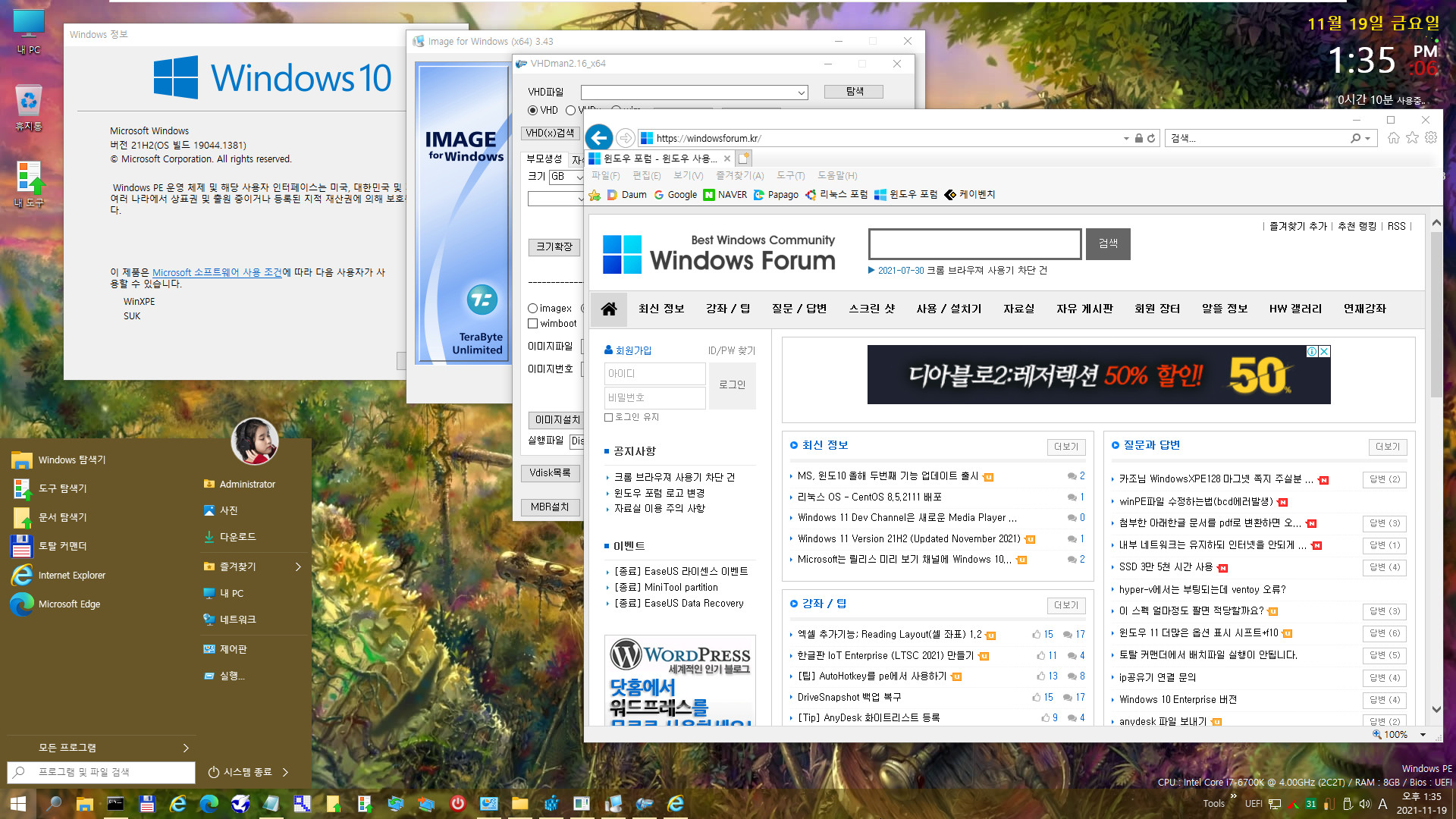Open a new tab in Internet Explorer
The height and width of the screenshot is (819, 1456).
coord(744,158)
